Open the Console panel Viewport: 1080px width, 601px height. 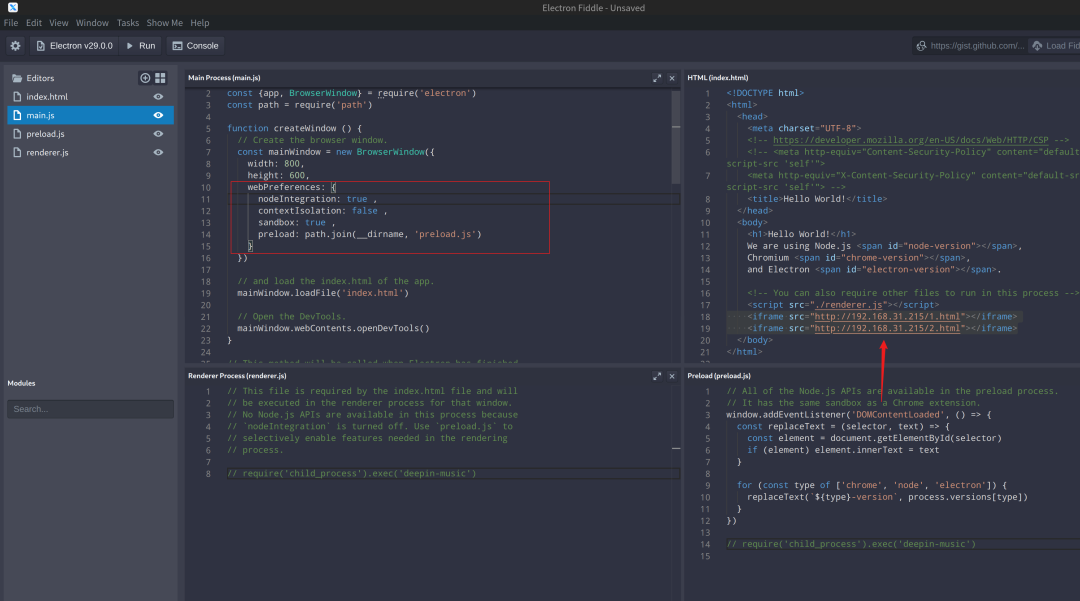coord(196,46)
